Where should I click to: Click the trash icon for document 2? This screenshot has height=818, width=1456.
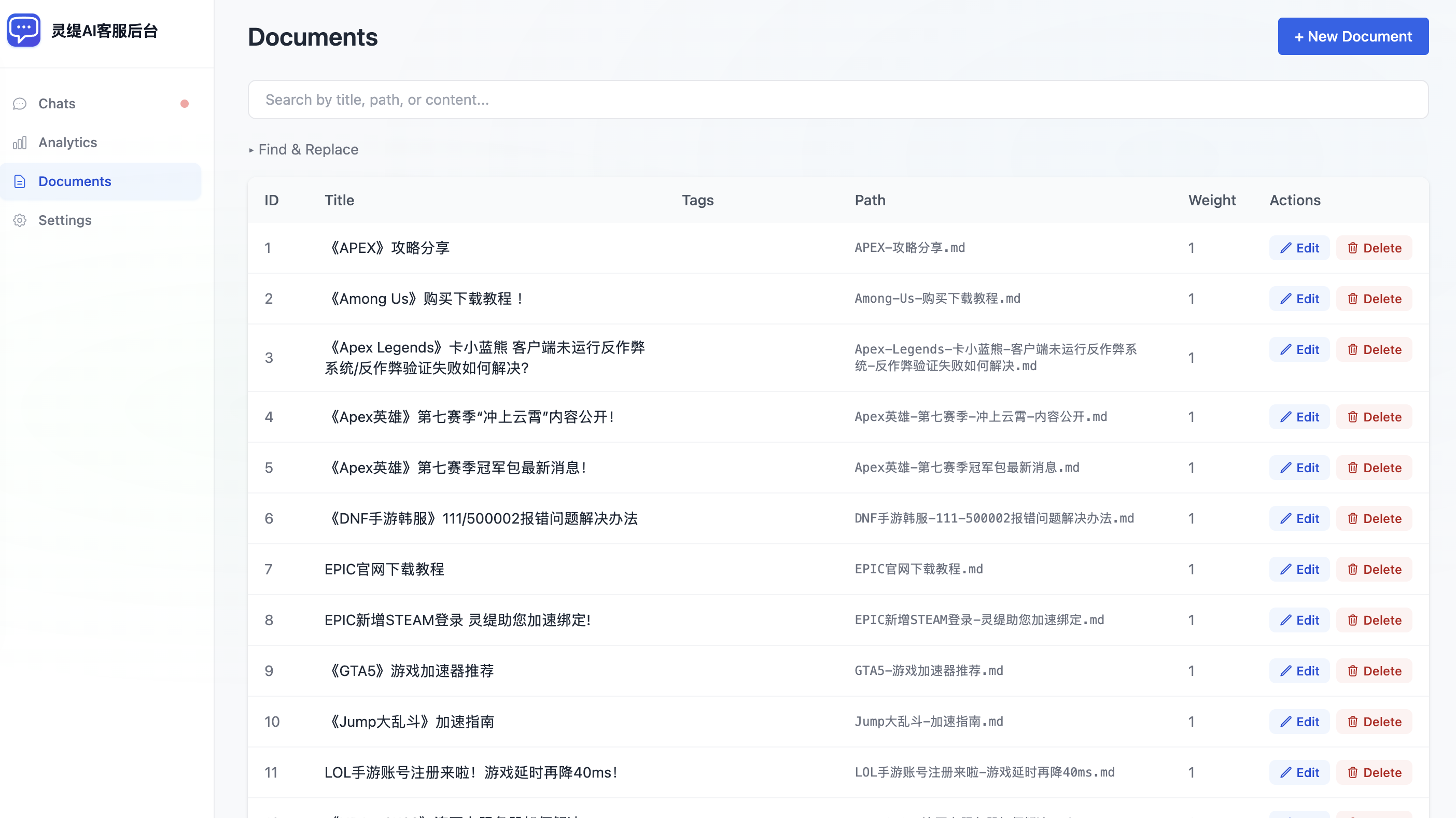(1353, 299)
